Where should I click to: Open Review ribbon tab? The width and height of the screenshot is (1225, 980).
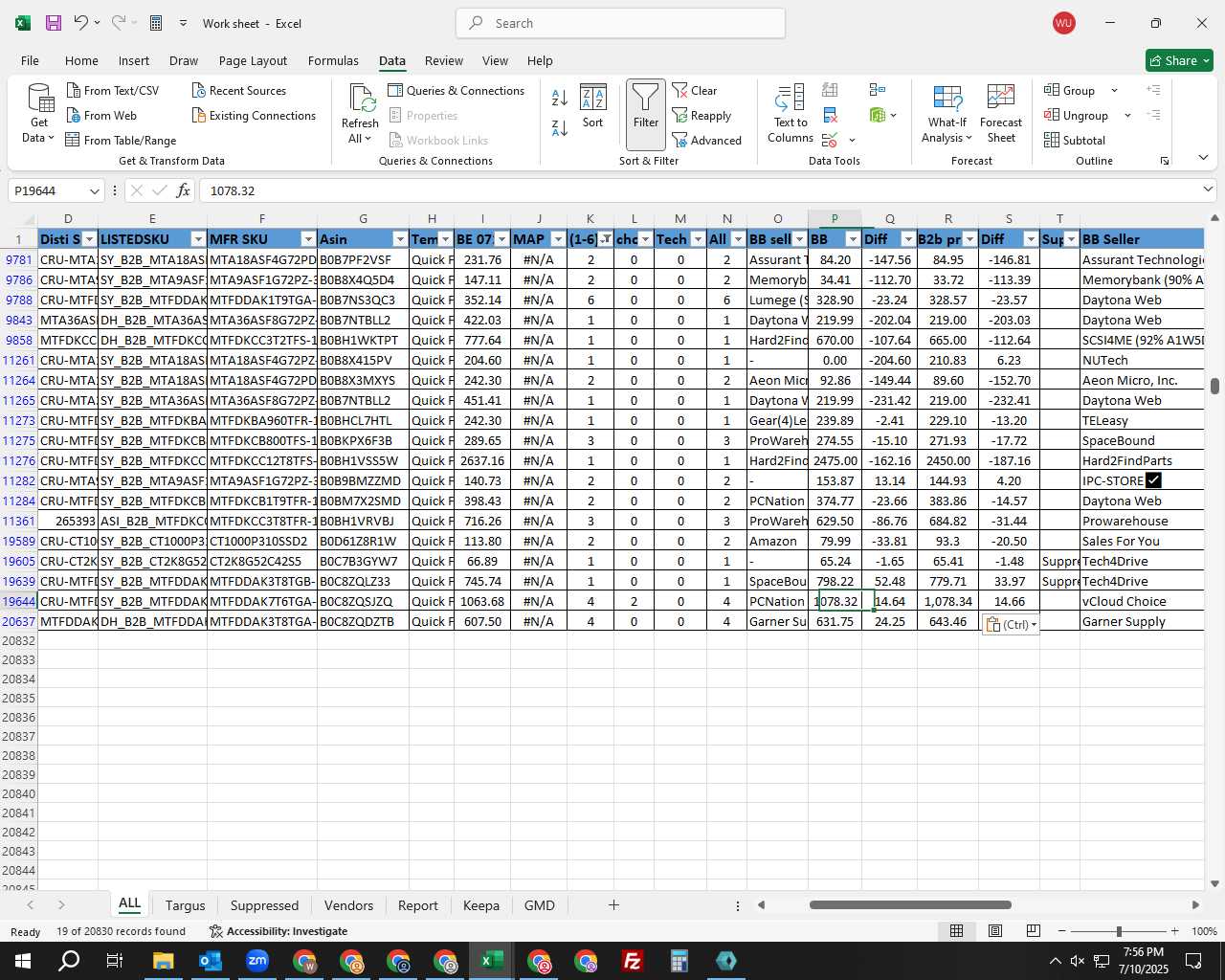(x=444, y=60)
